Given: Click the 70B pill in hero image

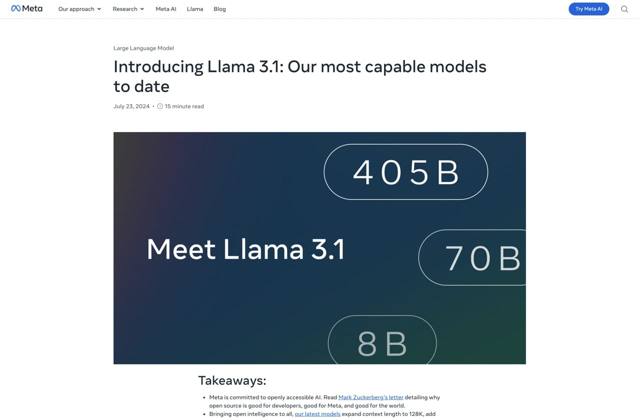Looking at the screenshot, I should [x=474, y=257].
